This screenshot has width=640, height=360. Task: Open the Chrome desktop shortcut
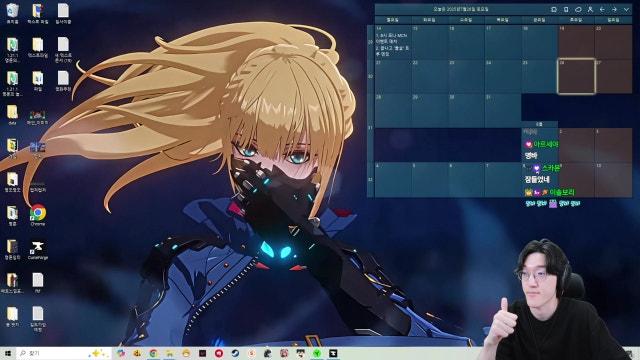[38, 215]
